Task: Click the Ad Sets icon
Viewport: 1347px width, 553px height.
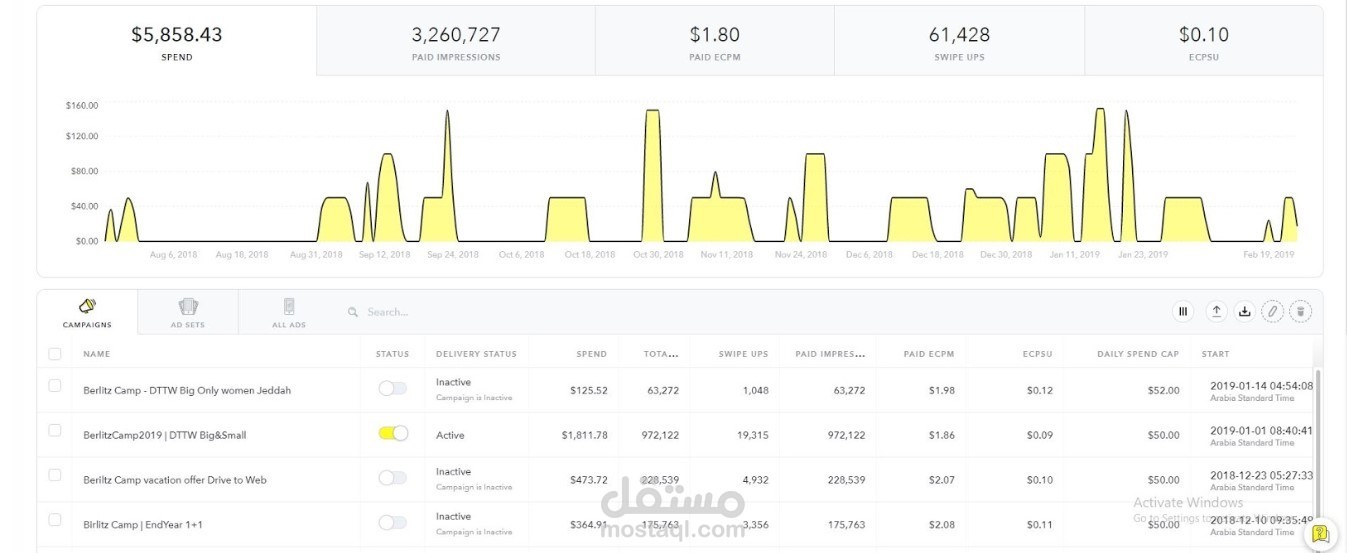Action: [188, 306]
